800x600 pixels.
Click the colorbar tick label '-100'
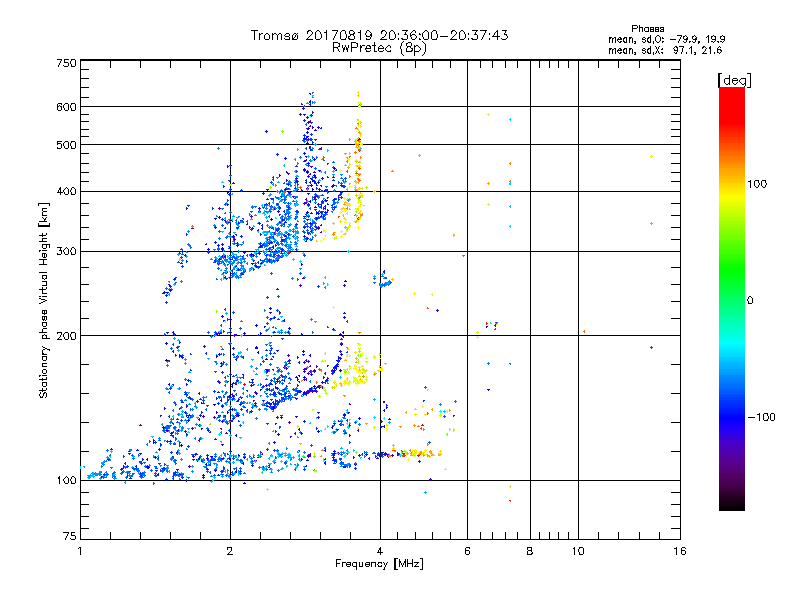[x=761, y=417]
